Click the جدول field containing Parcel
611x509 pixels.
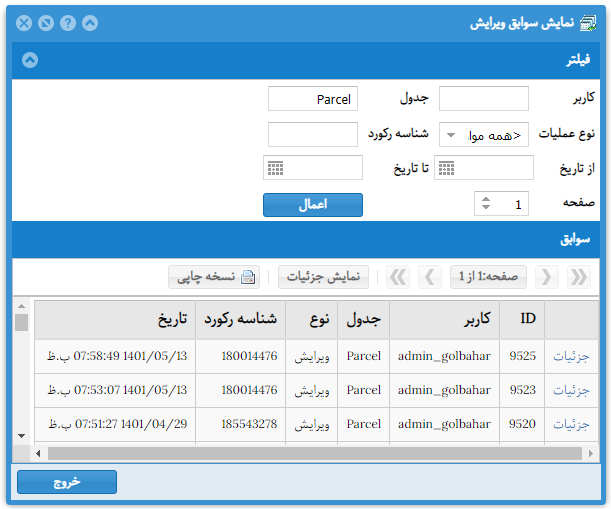313,99
